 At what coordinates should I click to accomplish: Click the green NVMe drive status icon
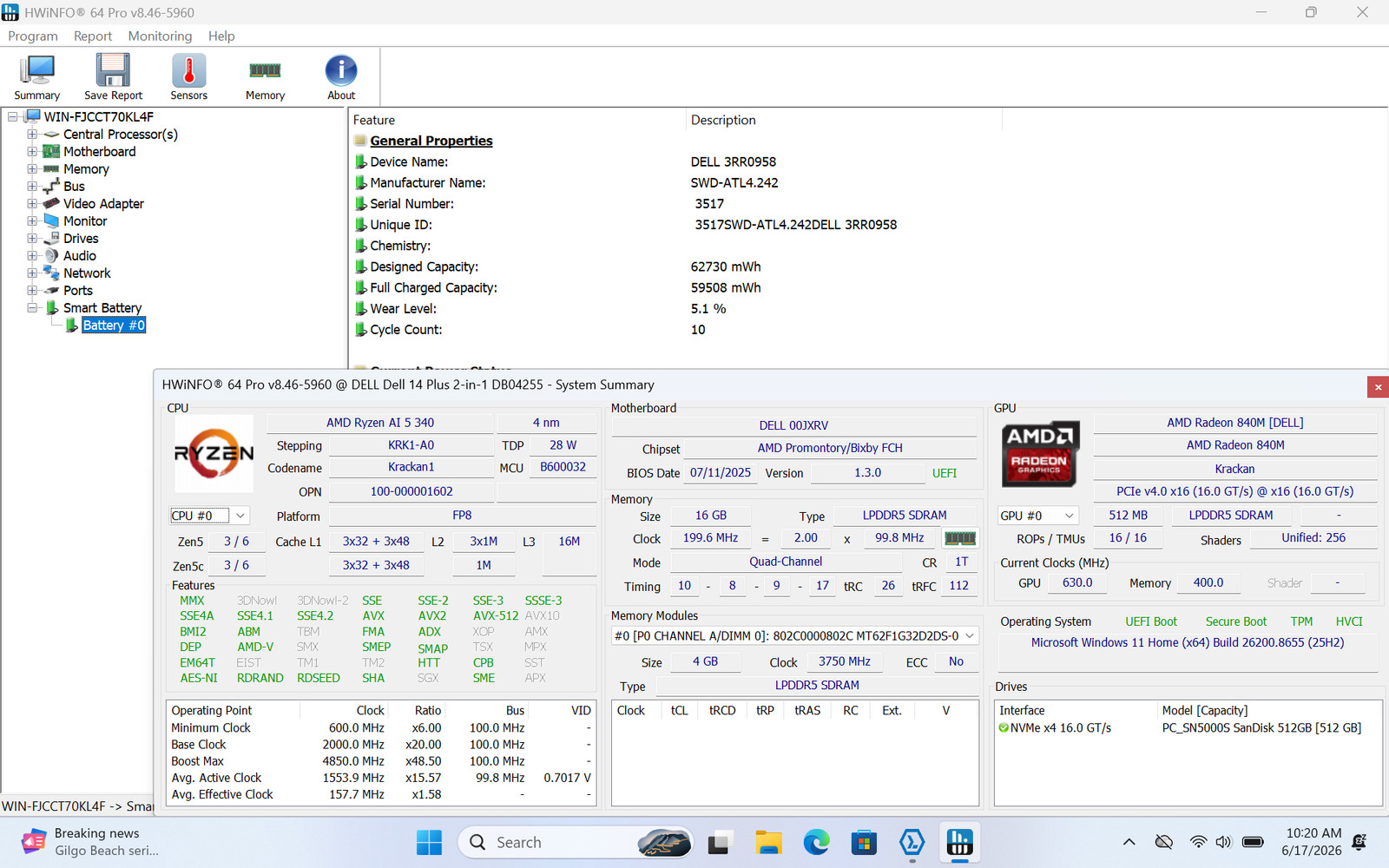1004,728
